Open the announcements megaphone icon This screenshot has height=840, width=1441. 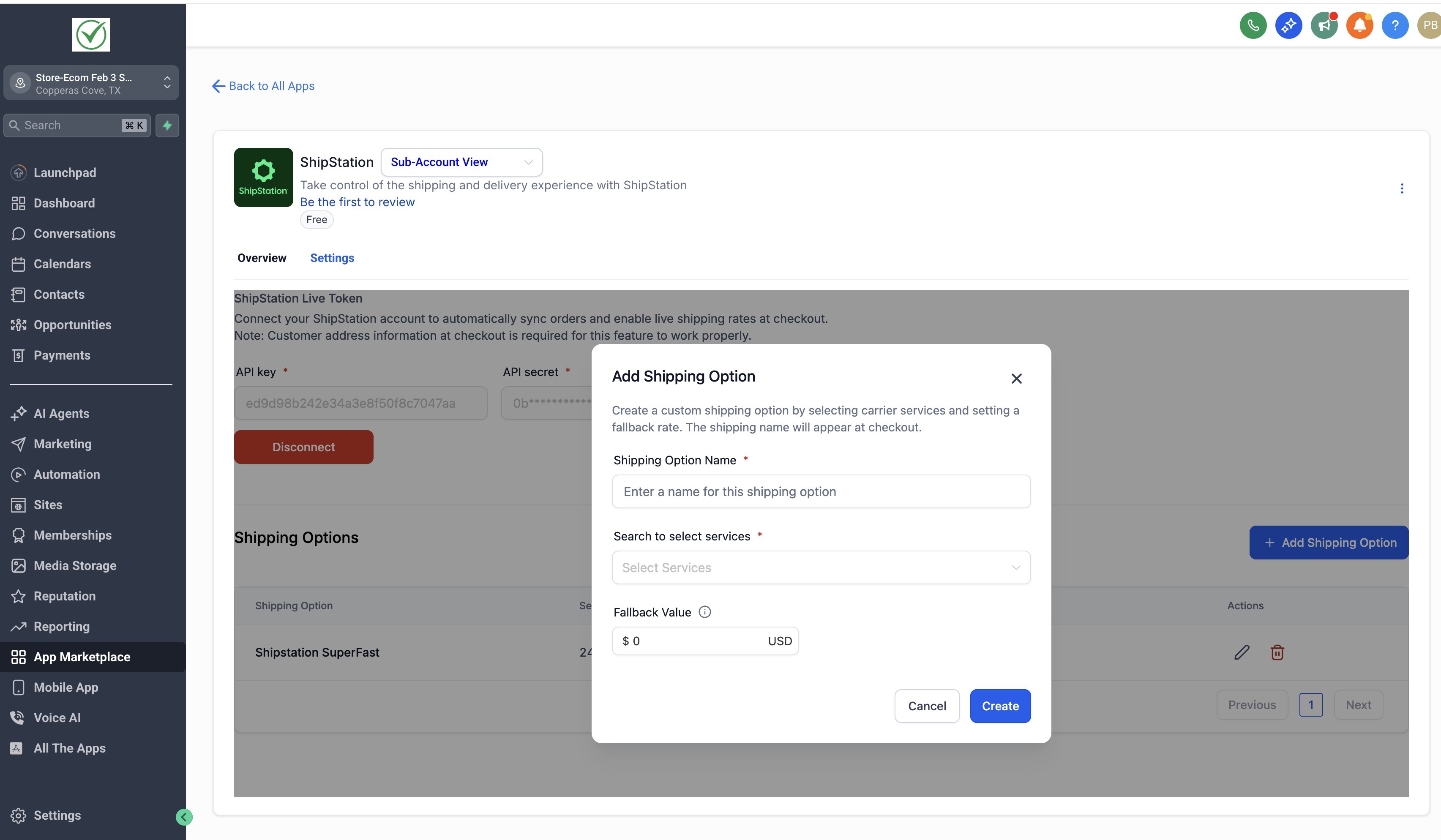[1324, 26]
